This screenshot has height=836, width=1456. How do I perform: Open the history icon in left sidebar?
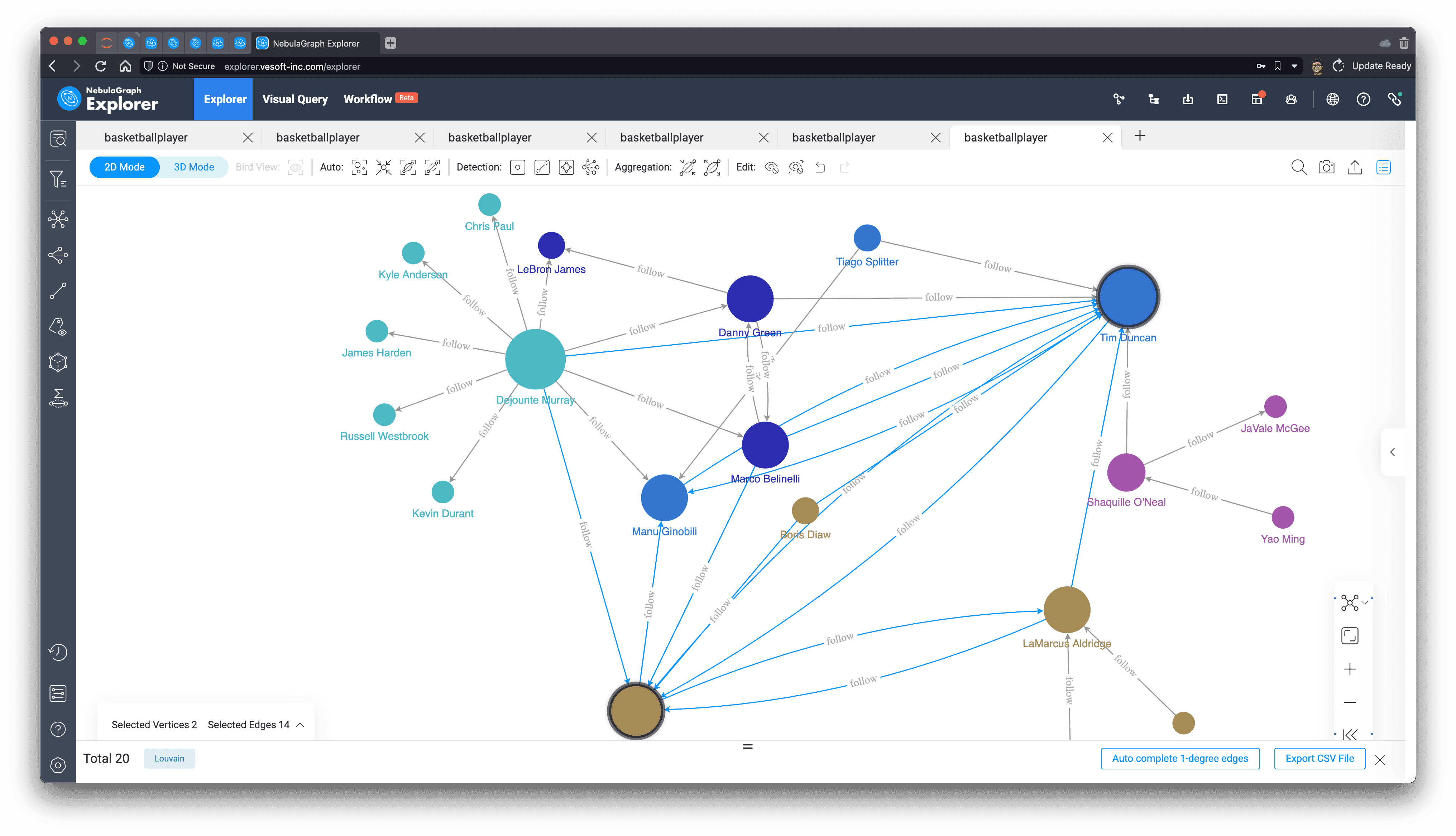click(58, 652)
